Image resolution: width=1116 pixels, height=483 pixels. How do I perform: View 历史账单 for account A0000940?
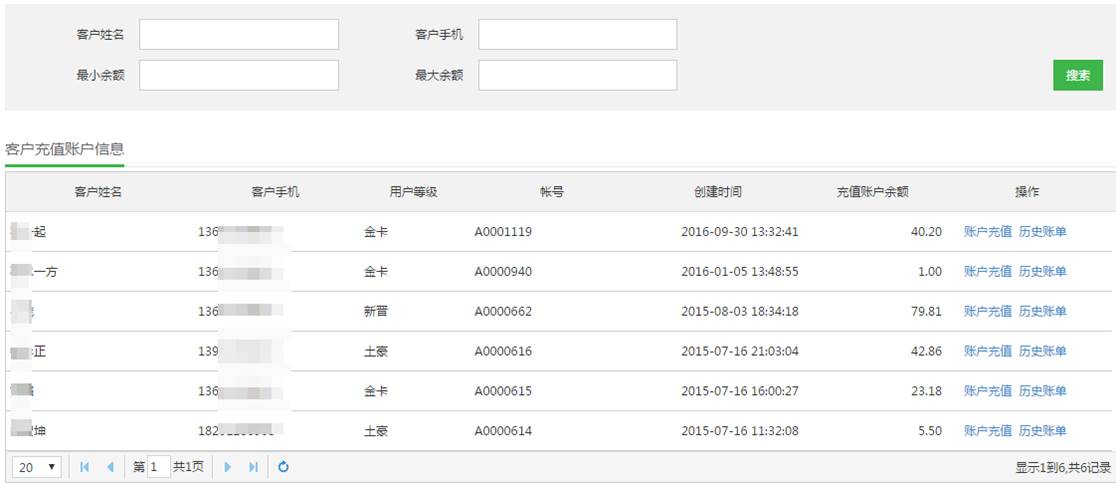click(1042, 272)
